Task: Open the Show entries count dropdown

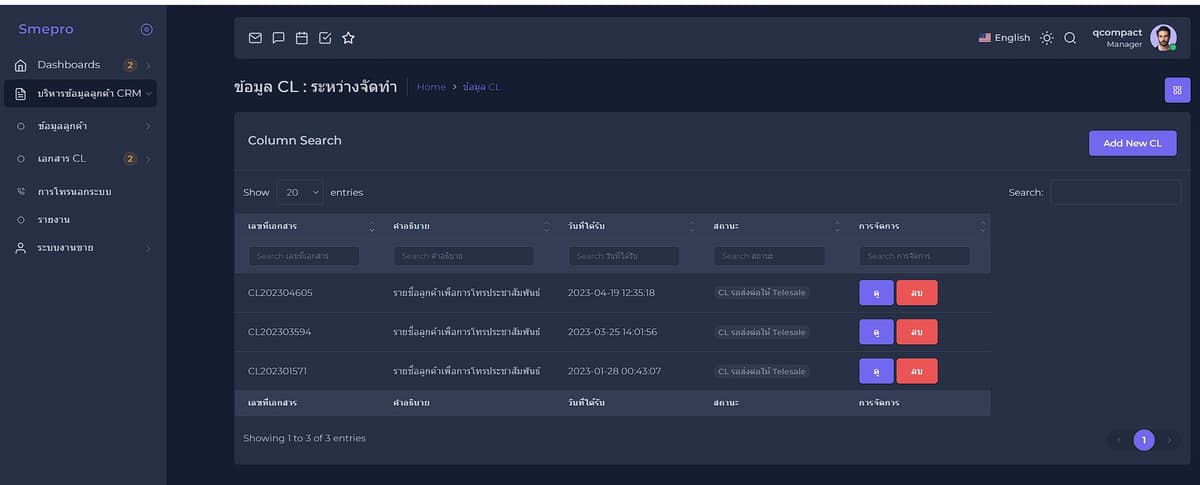Action: pyautogui.click(x=300, y=192)
